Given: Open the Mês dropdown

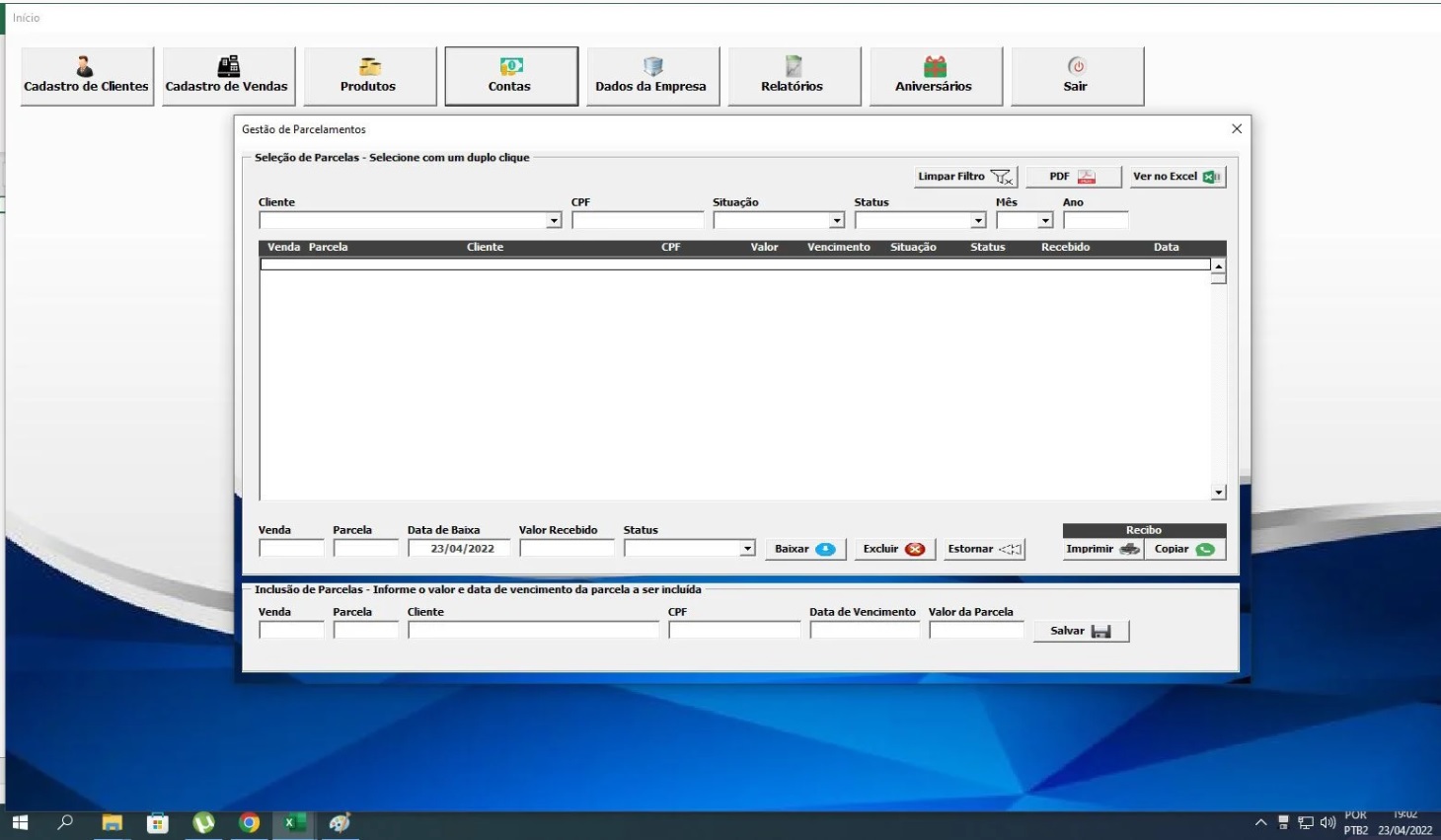Looking at the screenshot, I should pyautogui.click(x=1045, y=221).
